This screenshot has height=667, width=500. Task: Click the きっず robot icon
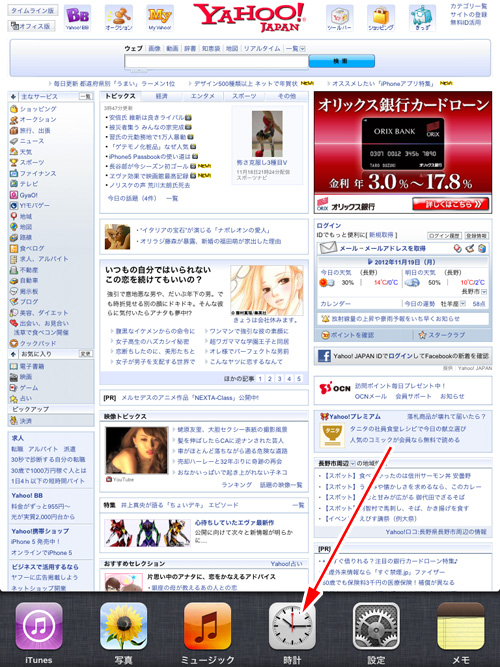click(x=422, y=18)
